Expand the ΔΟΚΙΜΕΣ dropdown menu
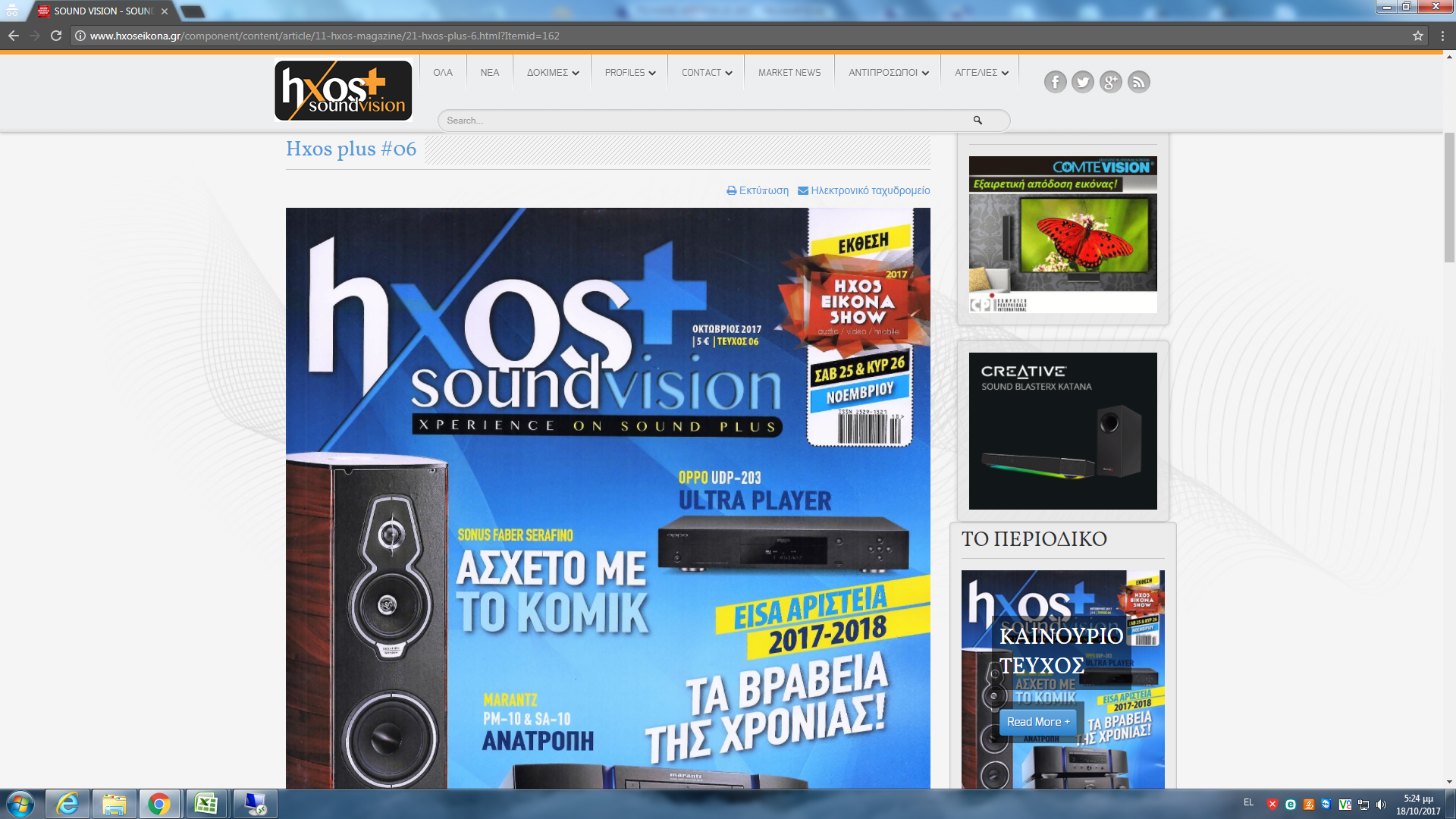The height and width of the screenshot is (819, 1456). (553, 73)
